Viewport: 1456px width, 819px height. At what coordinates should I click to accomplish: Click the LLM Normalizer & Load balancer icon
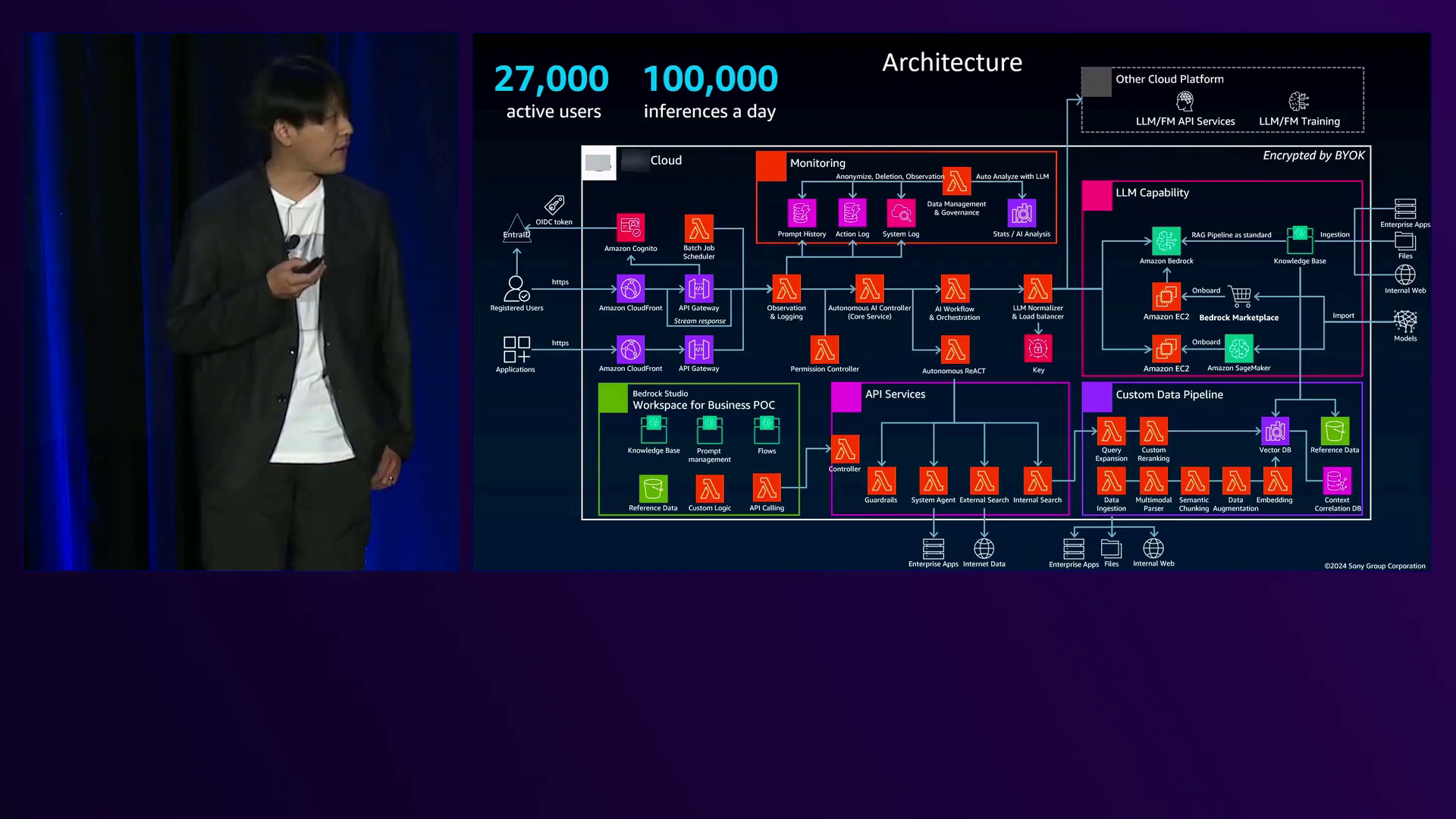(1037, 289)
